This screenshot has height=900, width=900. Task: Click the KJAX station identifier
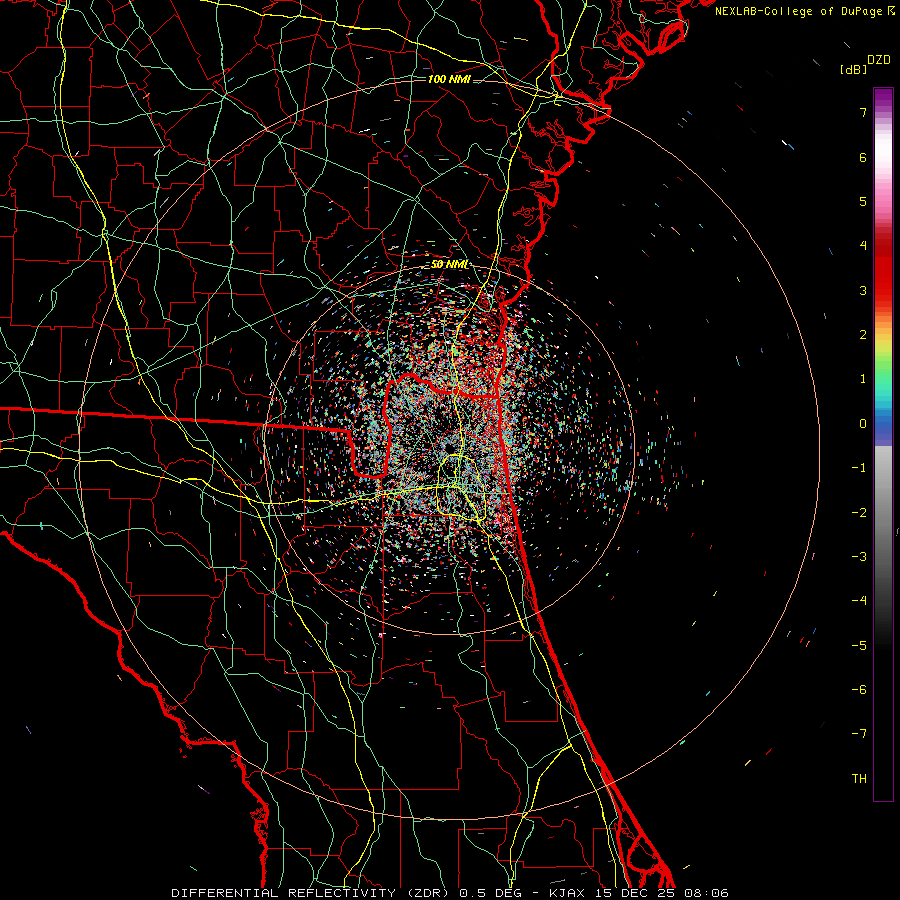566,893
